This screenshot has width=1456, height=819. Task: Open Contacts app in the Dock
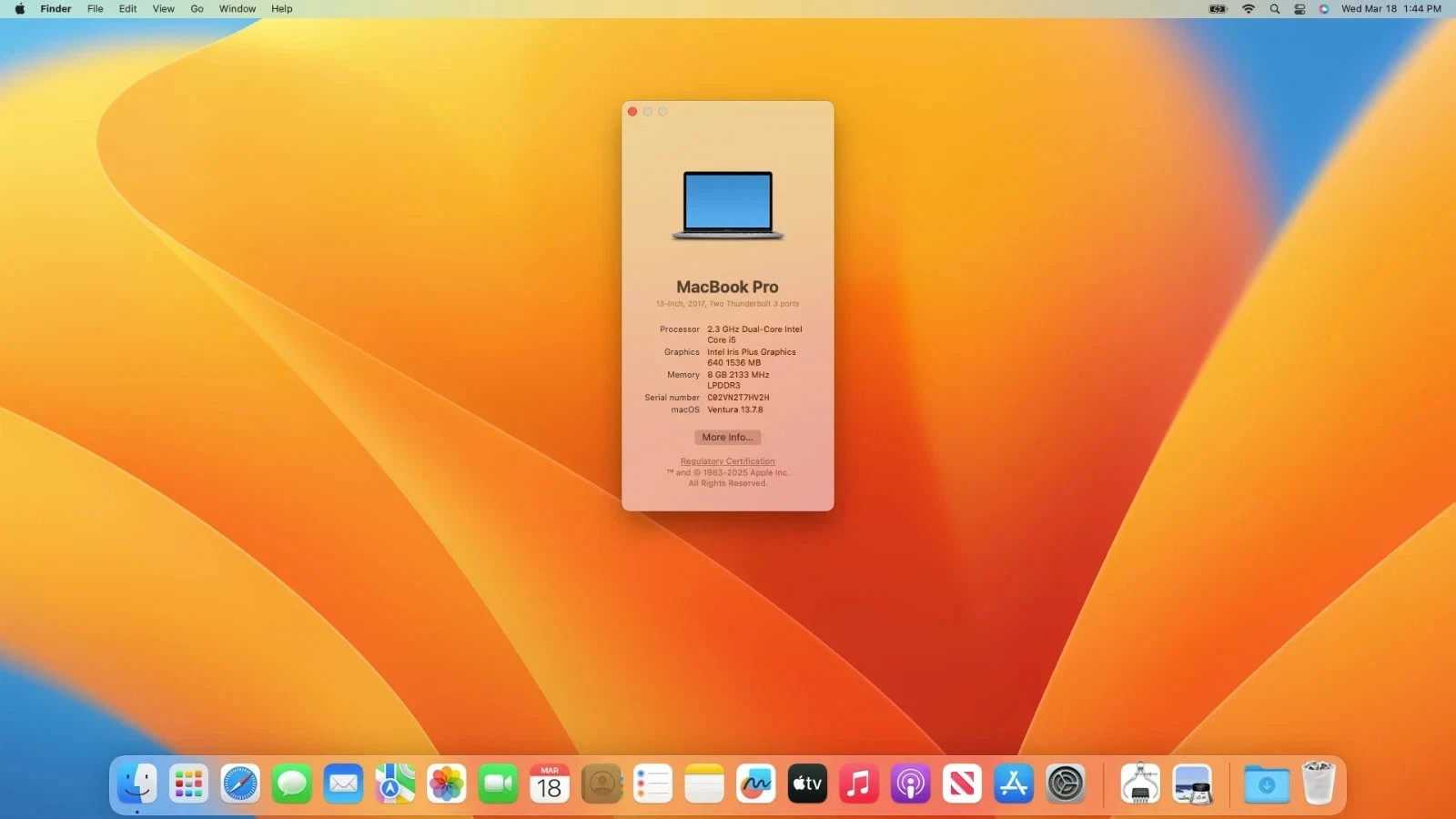coord(602,784)
